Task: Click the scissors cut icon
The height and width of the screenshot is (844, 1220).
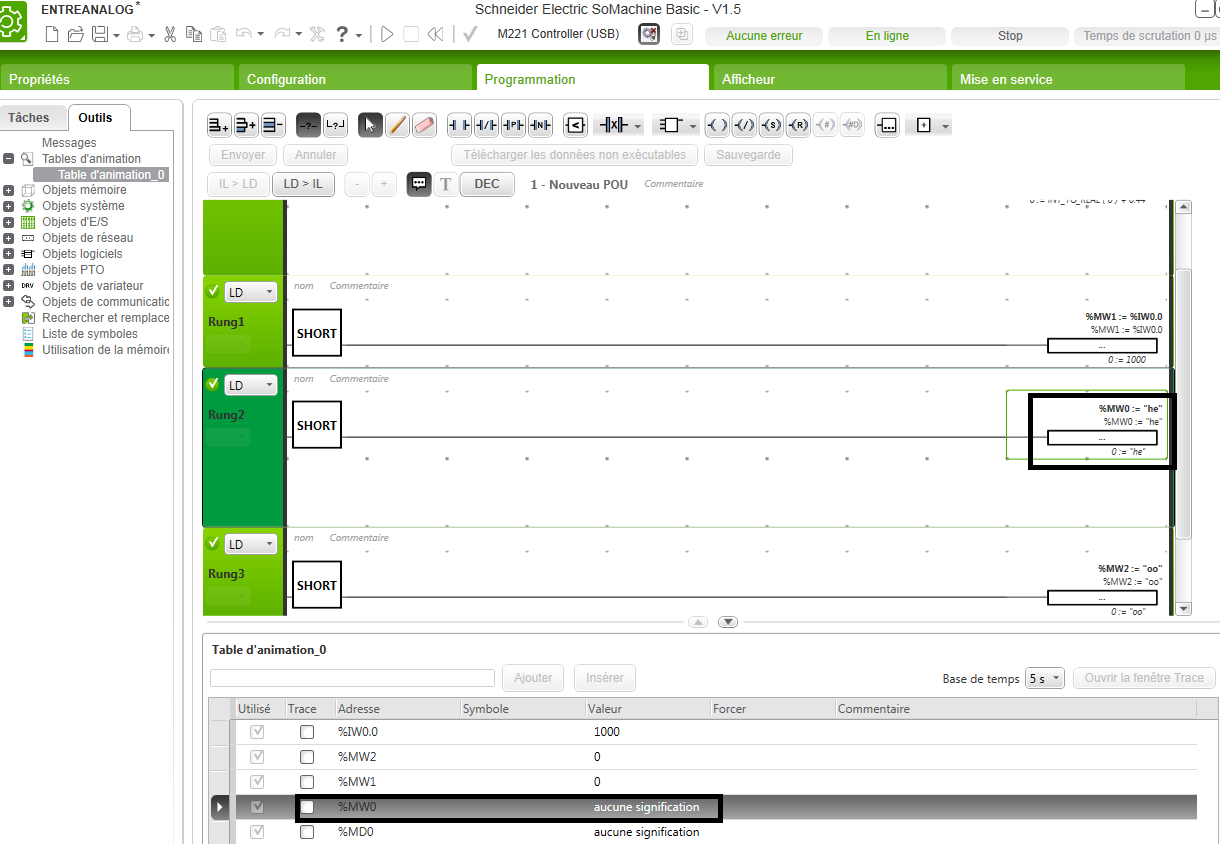Action: coord(170,34)
